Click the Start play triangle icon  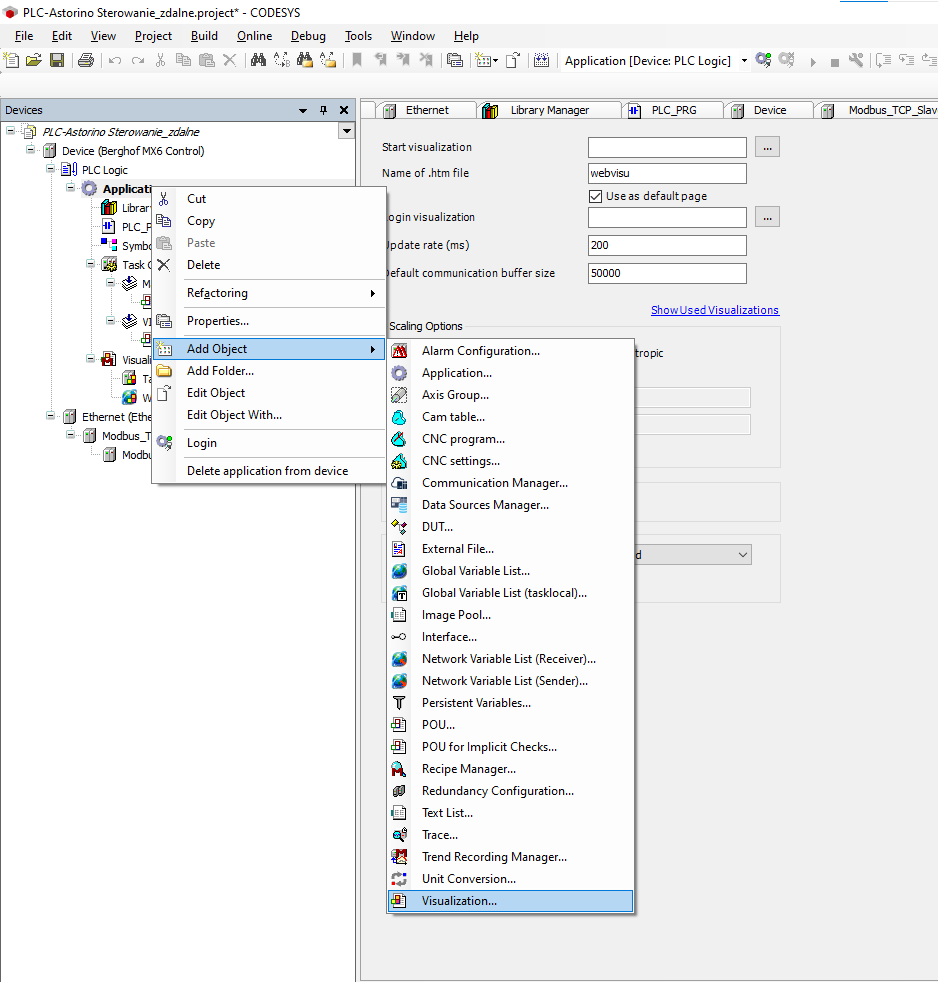point(813,62)
